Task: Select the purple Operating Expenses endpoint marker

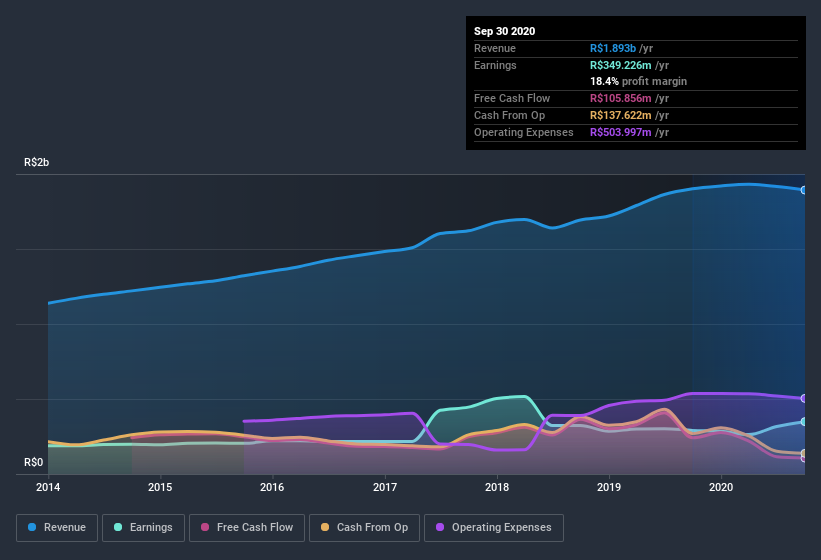Action: click(x=803, y=399)
